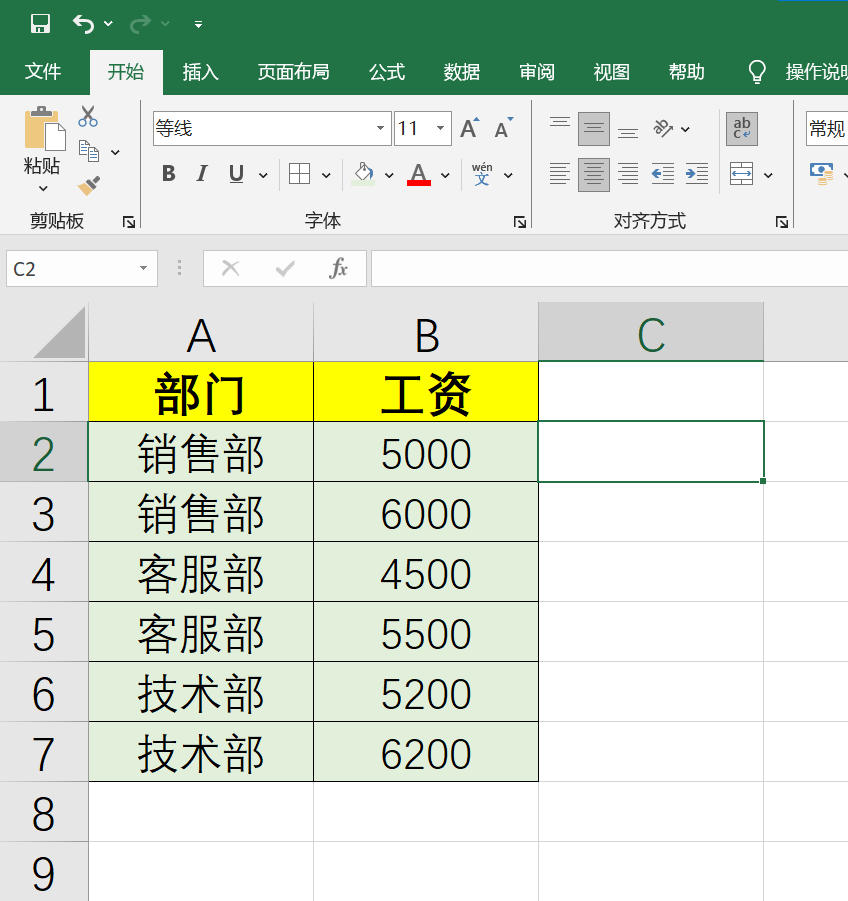Image resolution: width=848 pixels, height=901 pixels.
Task: Click the lightbulb Tell Me icon
Action: (757, 72)
